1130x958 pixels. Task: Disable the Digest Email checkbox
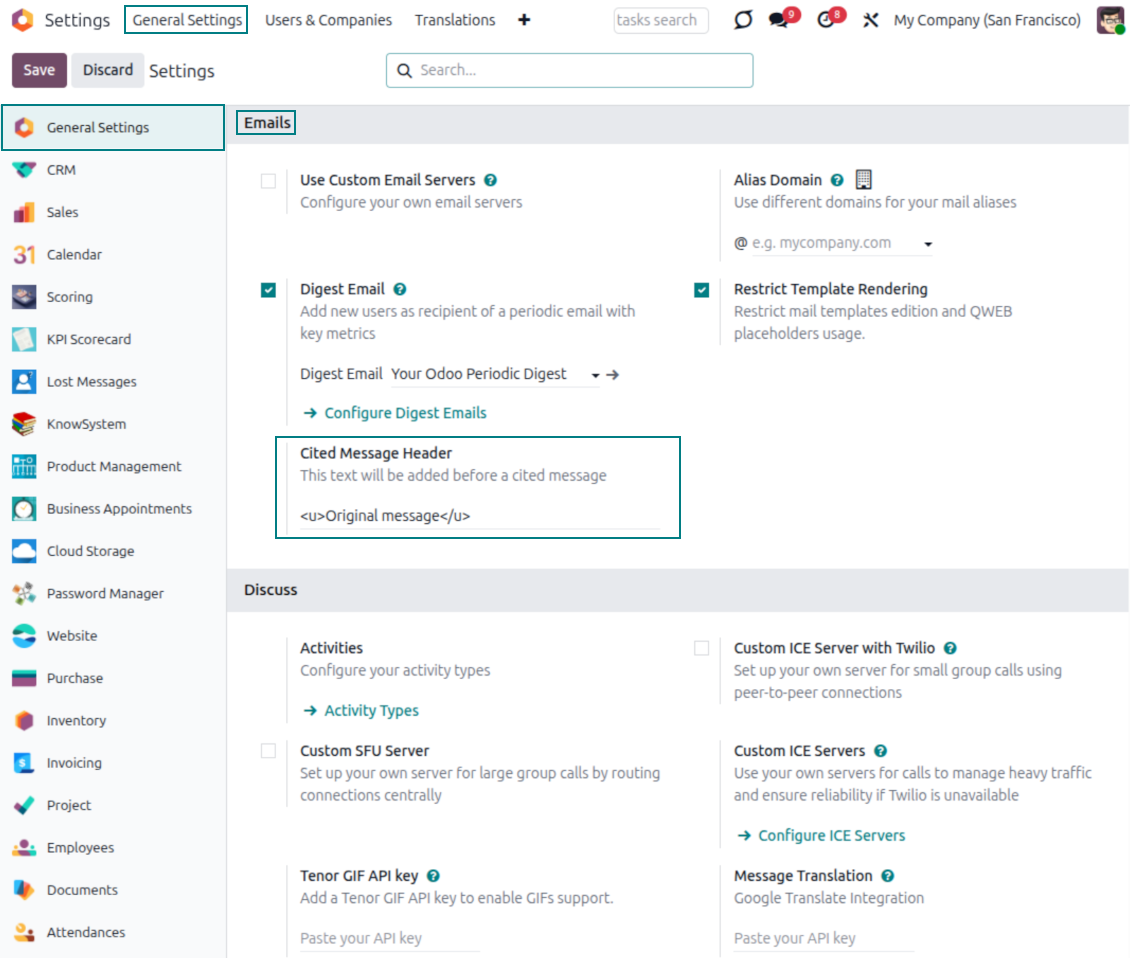pyautogui.click(x=268, y=290)
